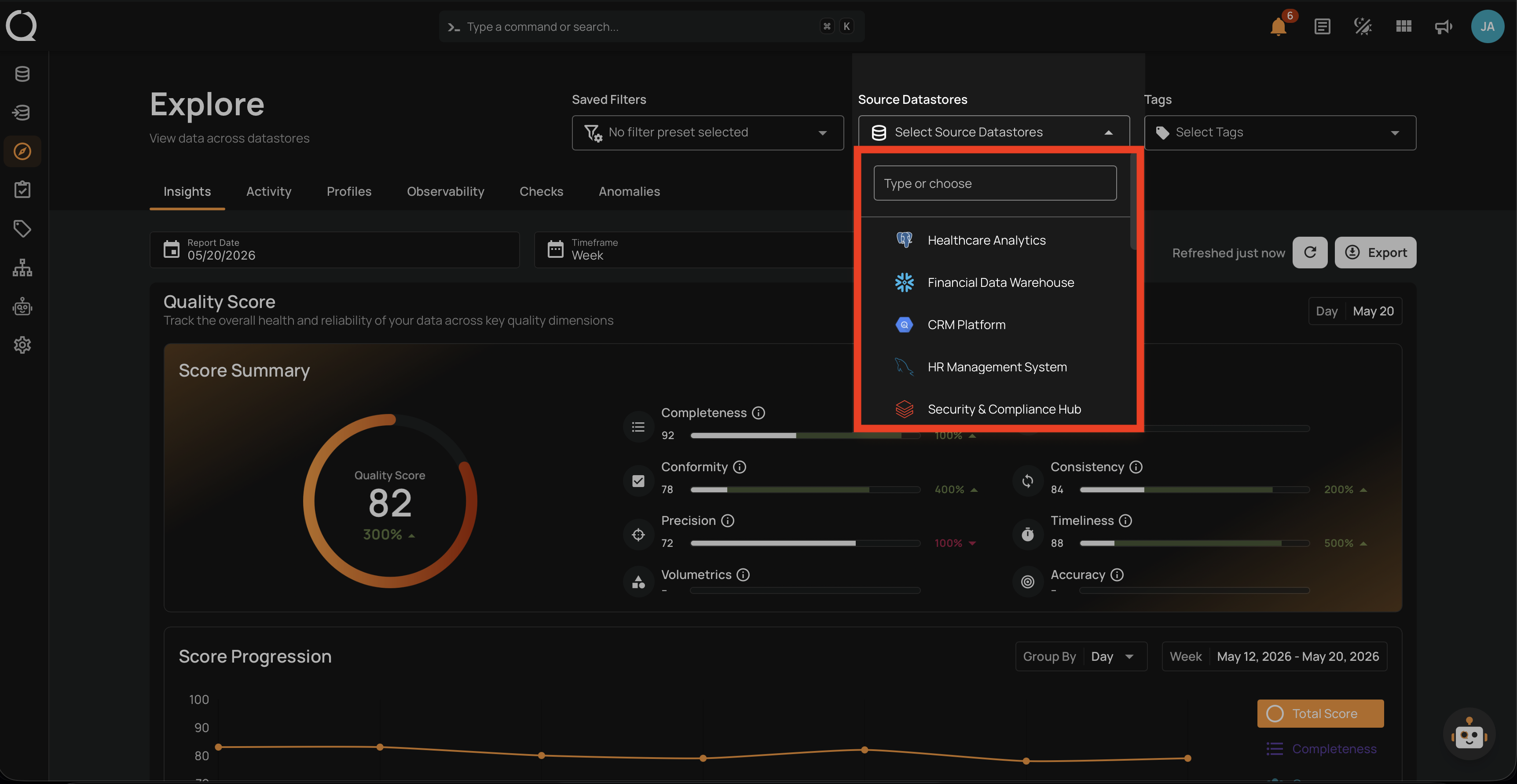Open the apps grid icon
The height and width of the screenshot is (784, 1517).
pos(1403,26)
